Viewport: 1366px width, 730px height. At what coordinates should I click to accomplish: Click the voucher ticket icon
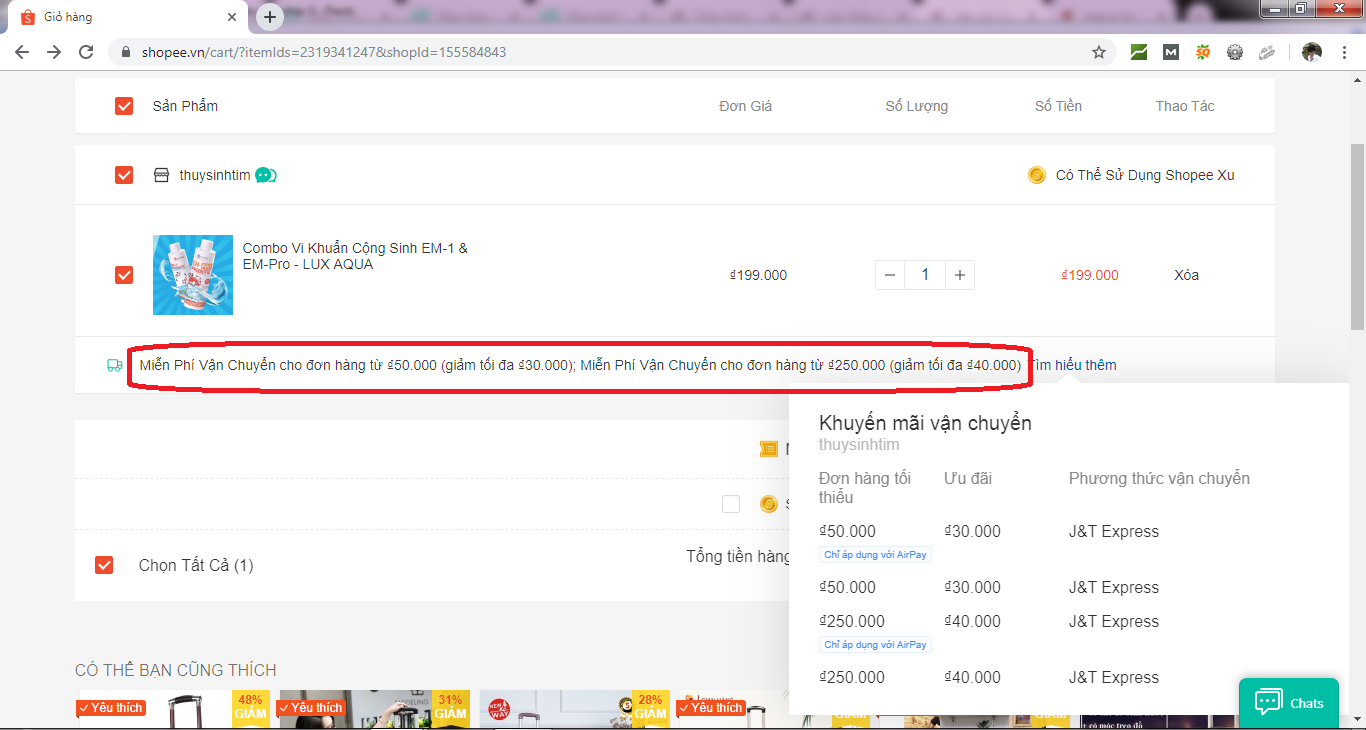point(768,450)
